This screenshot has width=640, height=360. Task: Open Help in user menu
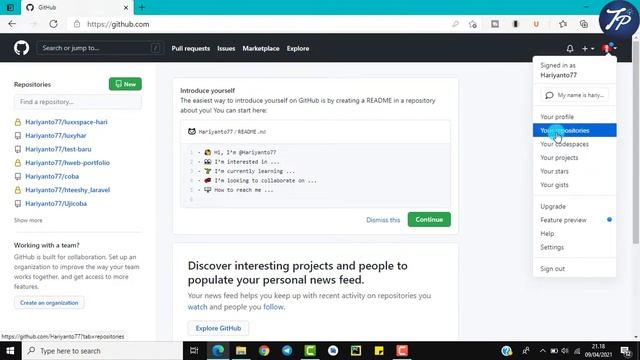[574, 233]
